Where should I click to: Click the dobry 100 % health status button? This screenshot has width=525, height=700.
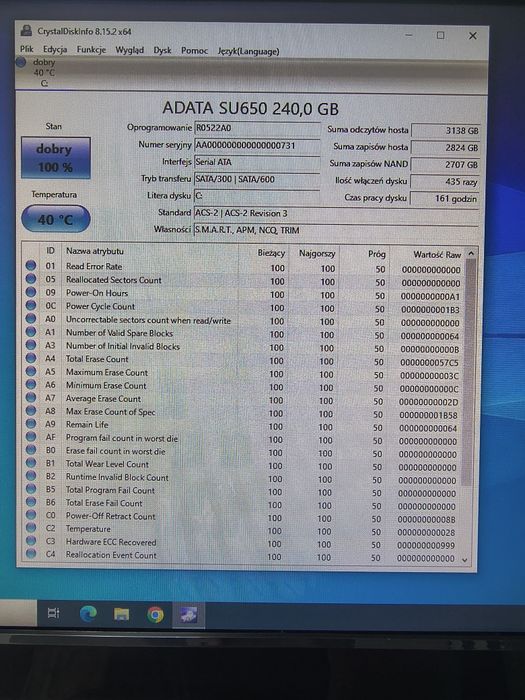click(x=55, y=158)
